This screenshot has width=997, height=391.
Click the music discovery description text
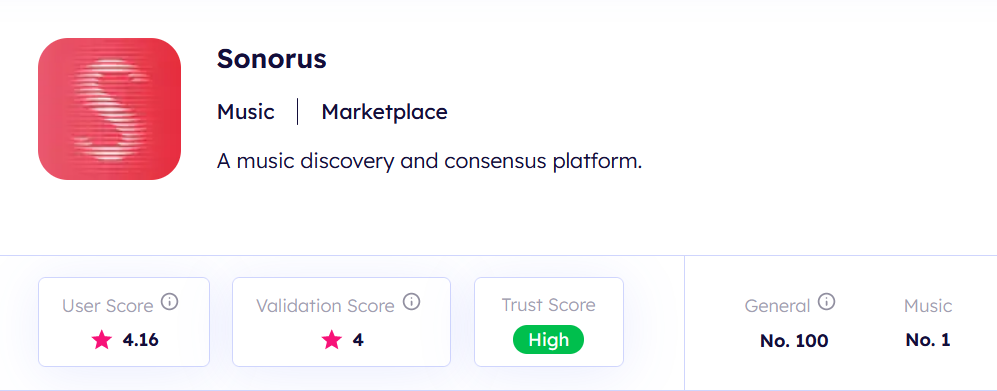tap(429, 161)
